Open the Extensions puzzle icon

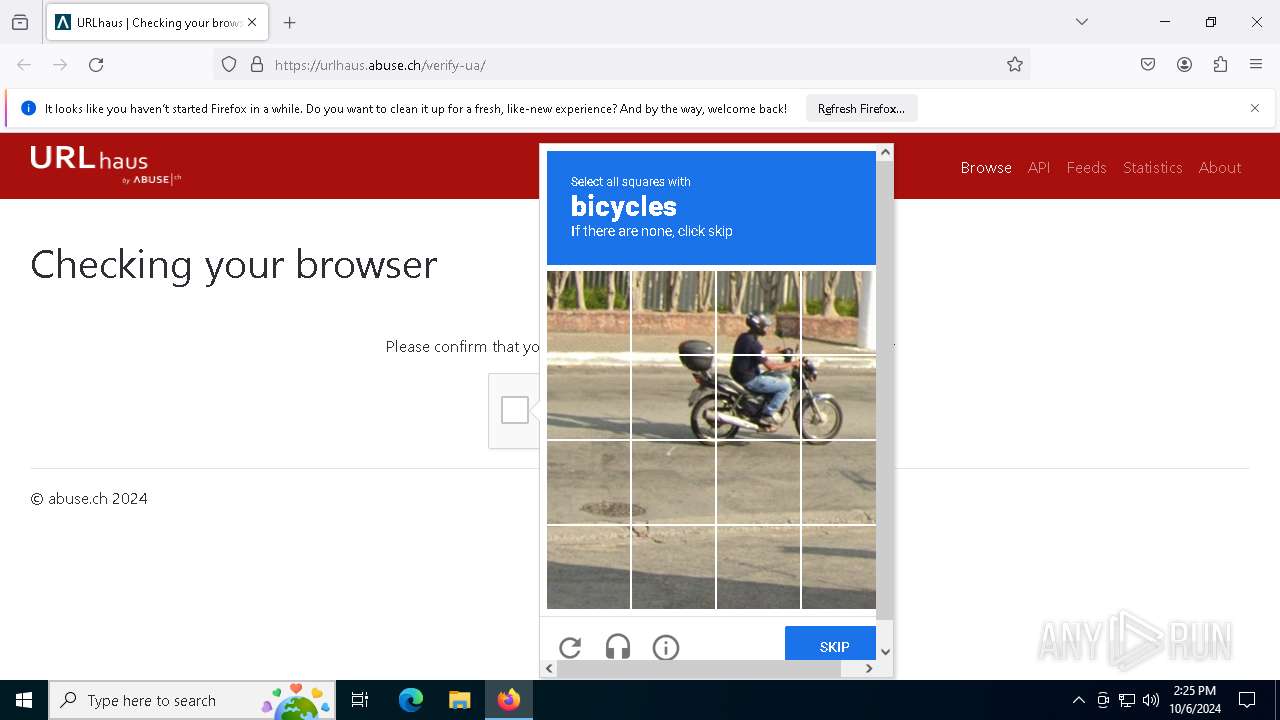[1220, 65]
